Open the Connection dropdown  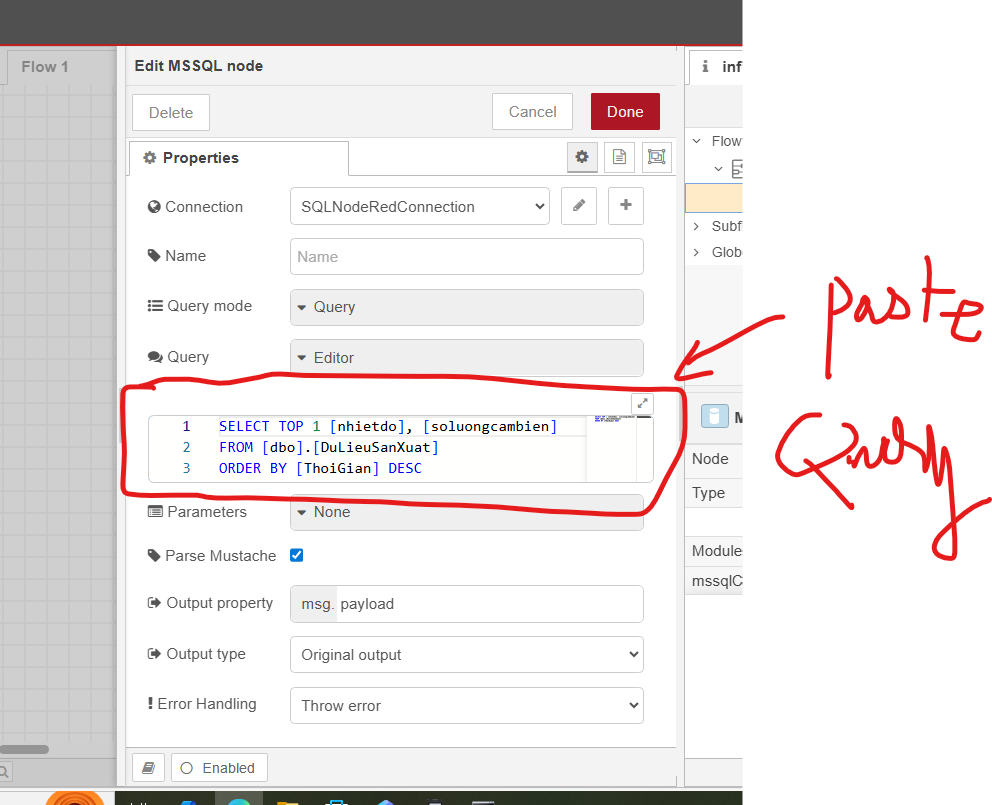click(x=420, y=207)
